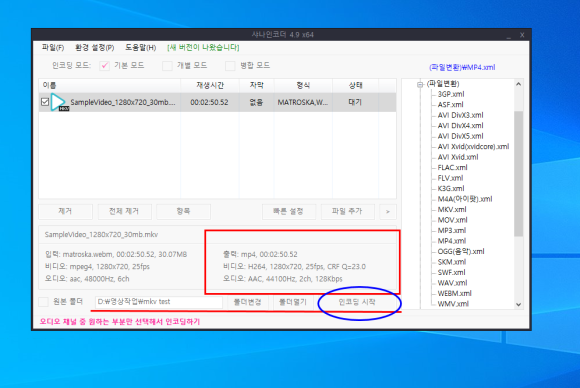Image resolution: width=580 pixels, height=388 pixels.
Task: Click the 파일 추가 button
Action: tap(348, 211)
